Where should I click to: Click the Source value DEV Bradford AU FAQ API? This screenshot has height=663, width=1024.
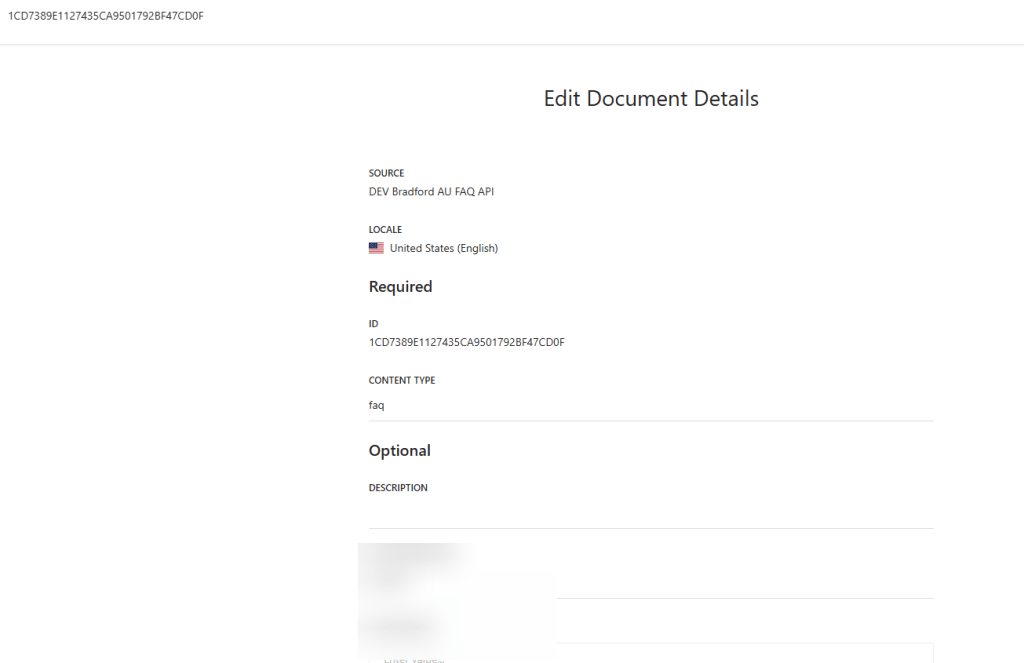(x=431, y=191)
